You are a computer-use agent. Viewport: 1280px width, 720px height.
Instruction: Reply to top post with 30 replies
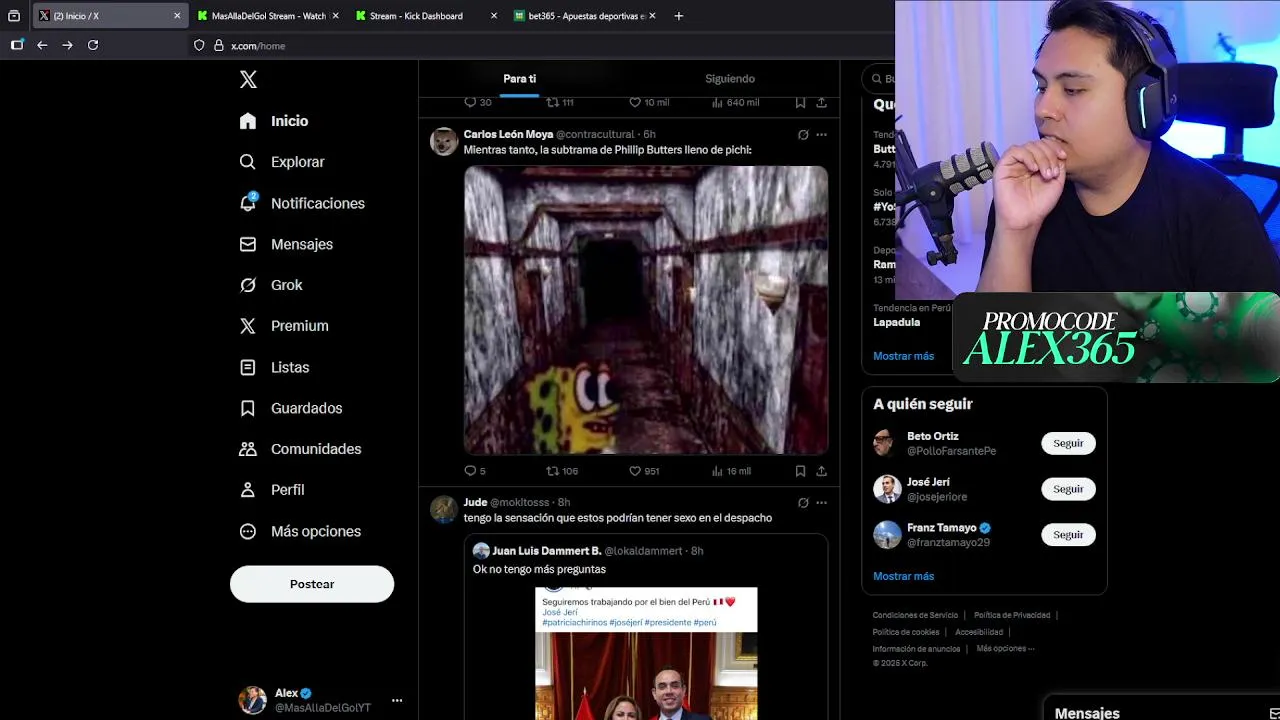(471, 102)
